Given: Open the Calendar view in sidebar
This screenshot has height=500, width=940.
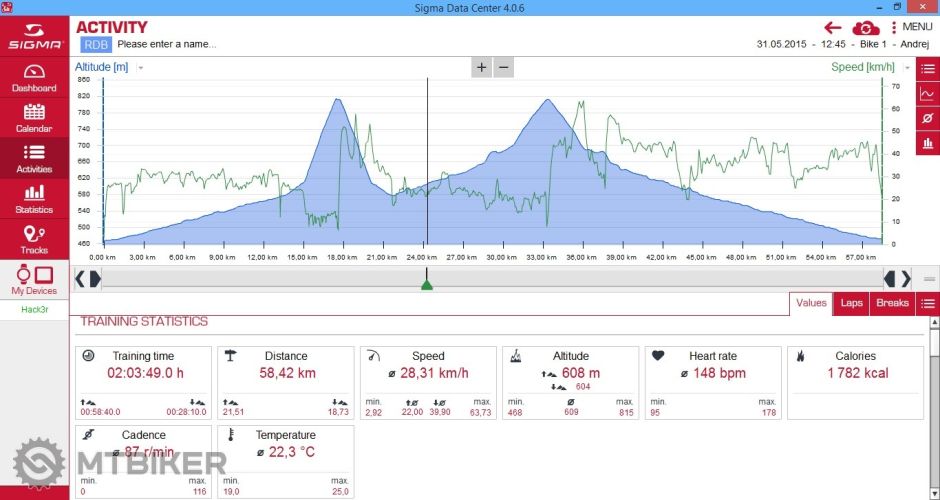Looking at the screenshot, I should 34,118.
